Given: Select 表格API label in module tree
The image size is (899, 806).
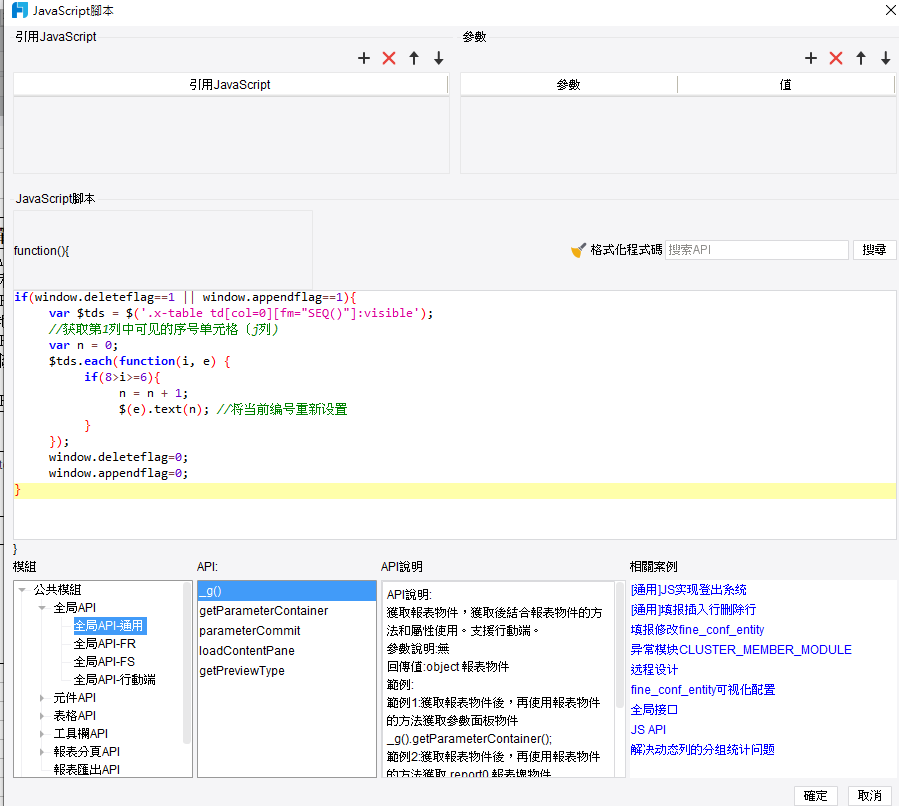Looking at the screenshot, I should point(75,715).
